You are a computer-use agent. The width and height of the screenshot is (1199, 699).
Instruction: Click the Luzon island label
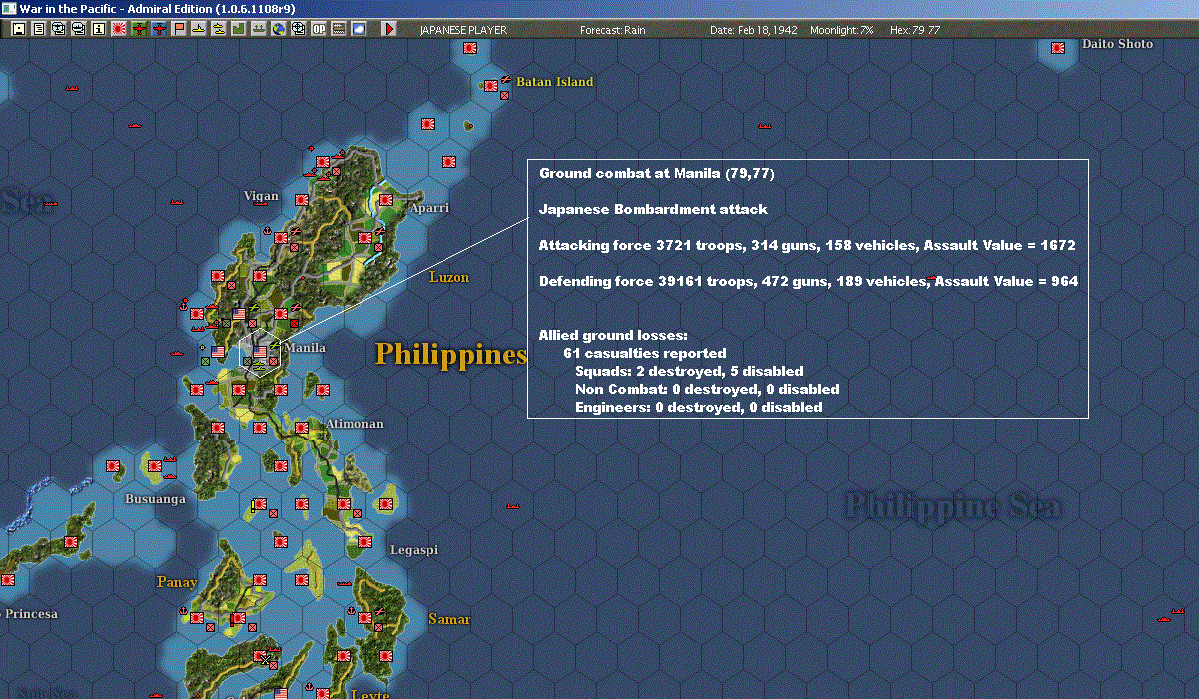pyautogui.click(x=449, y=277)
